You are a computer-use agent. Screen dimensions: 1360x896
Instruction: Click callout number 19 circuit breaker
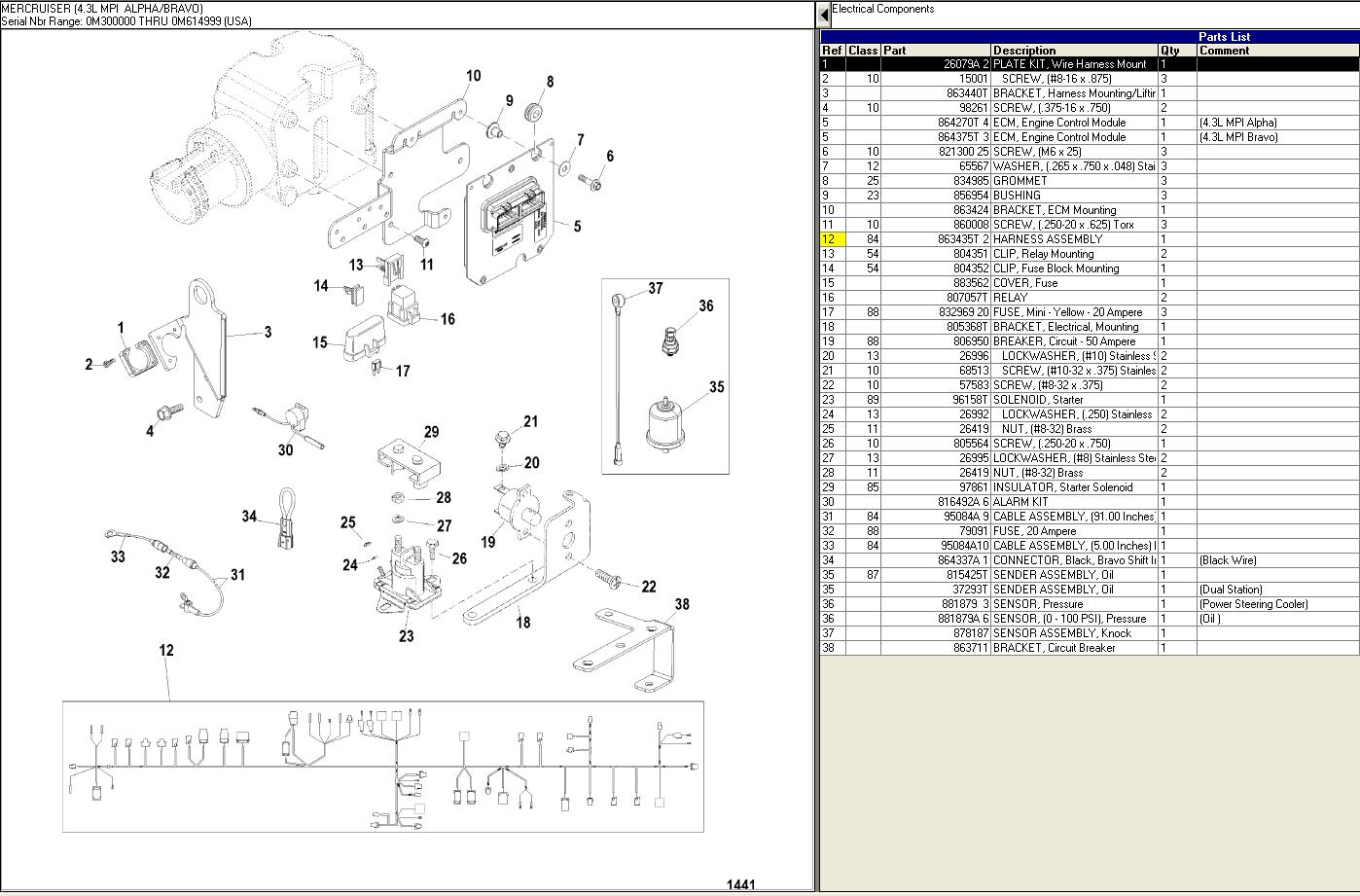click(487, 542)
